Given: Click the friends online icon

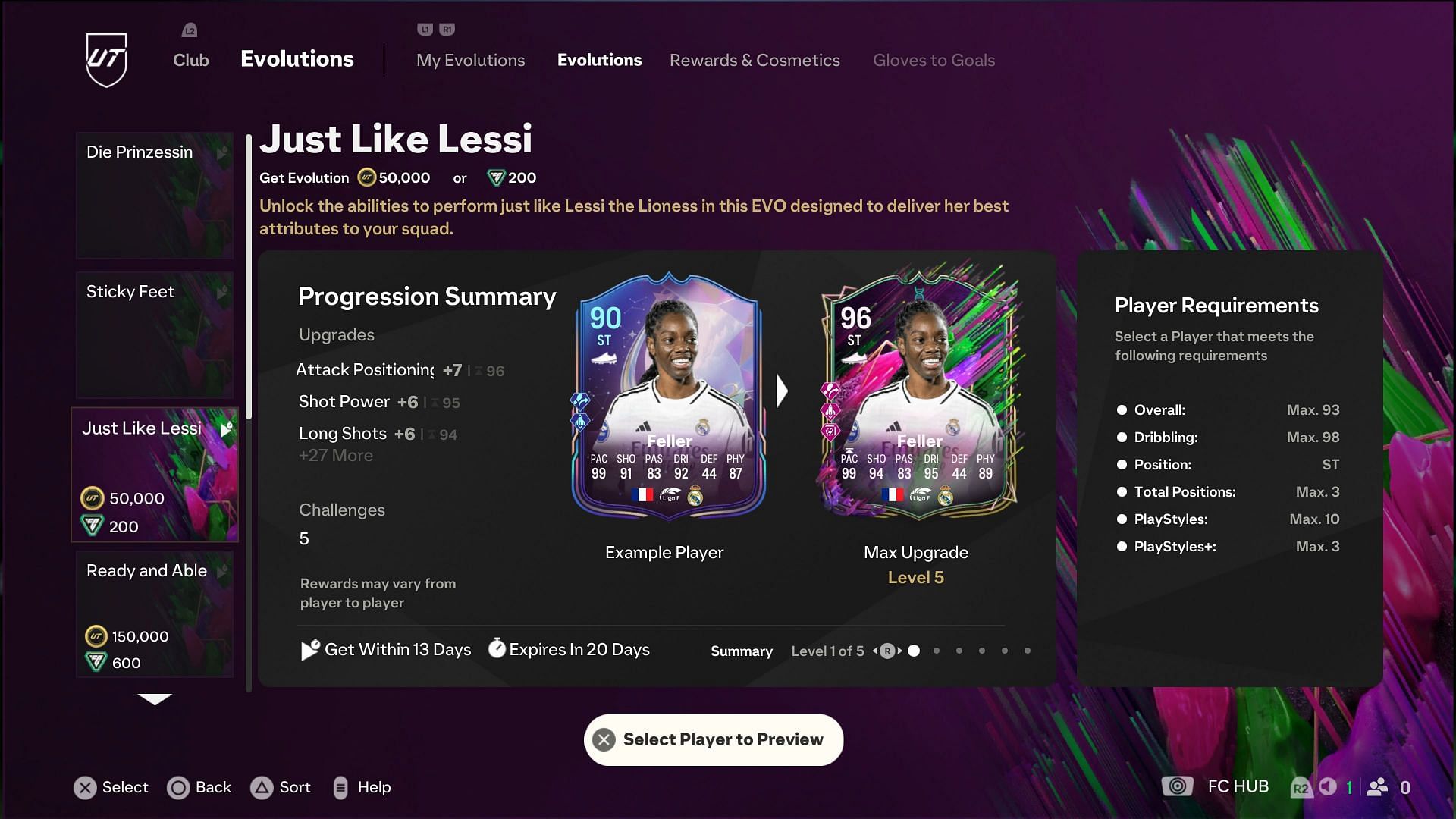Looking at the screenshot, I should click(1377, 787).
